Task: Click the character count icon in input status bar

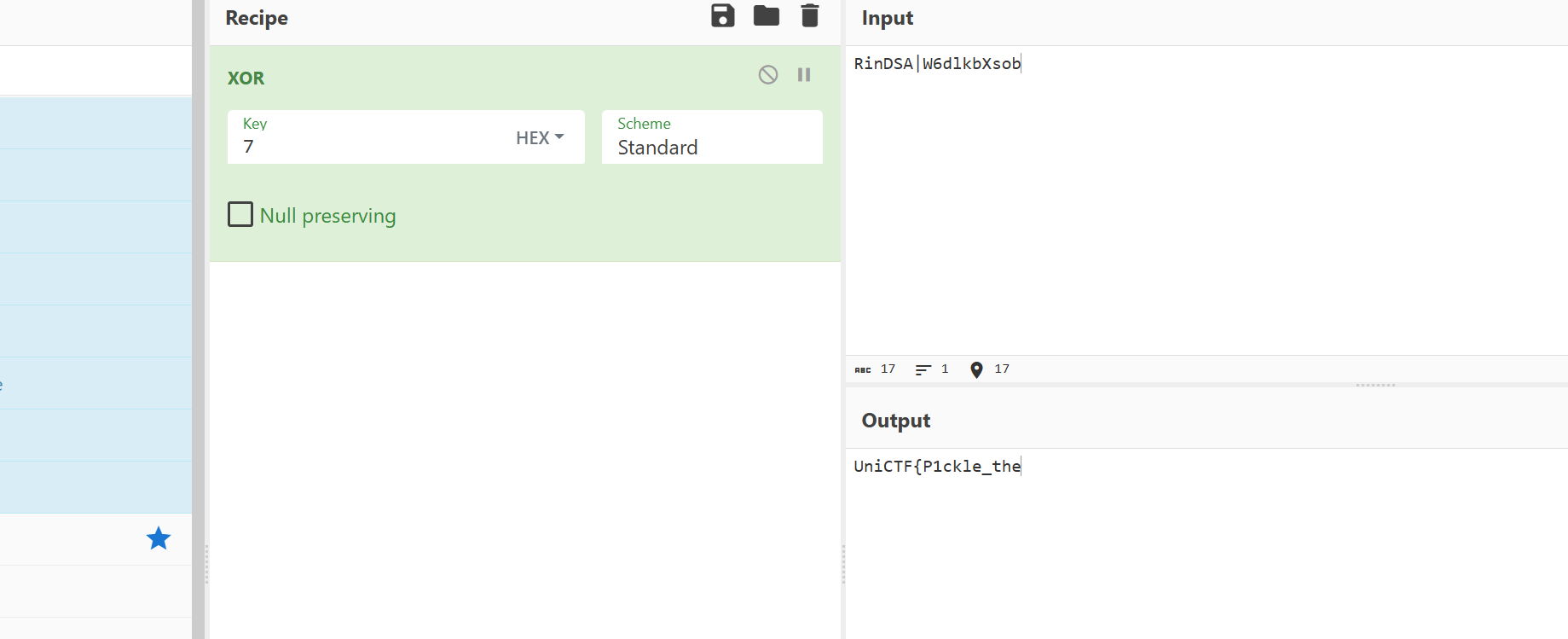Action: 863,369
